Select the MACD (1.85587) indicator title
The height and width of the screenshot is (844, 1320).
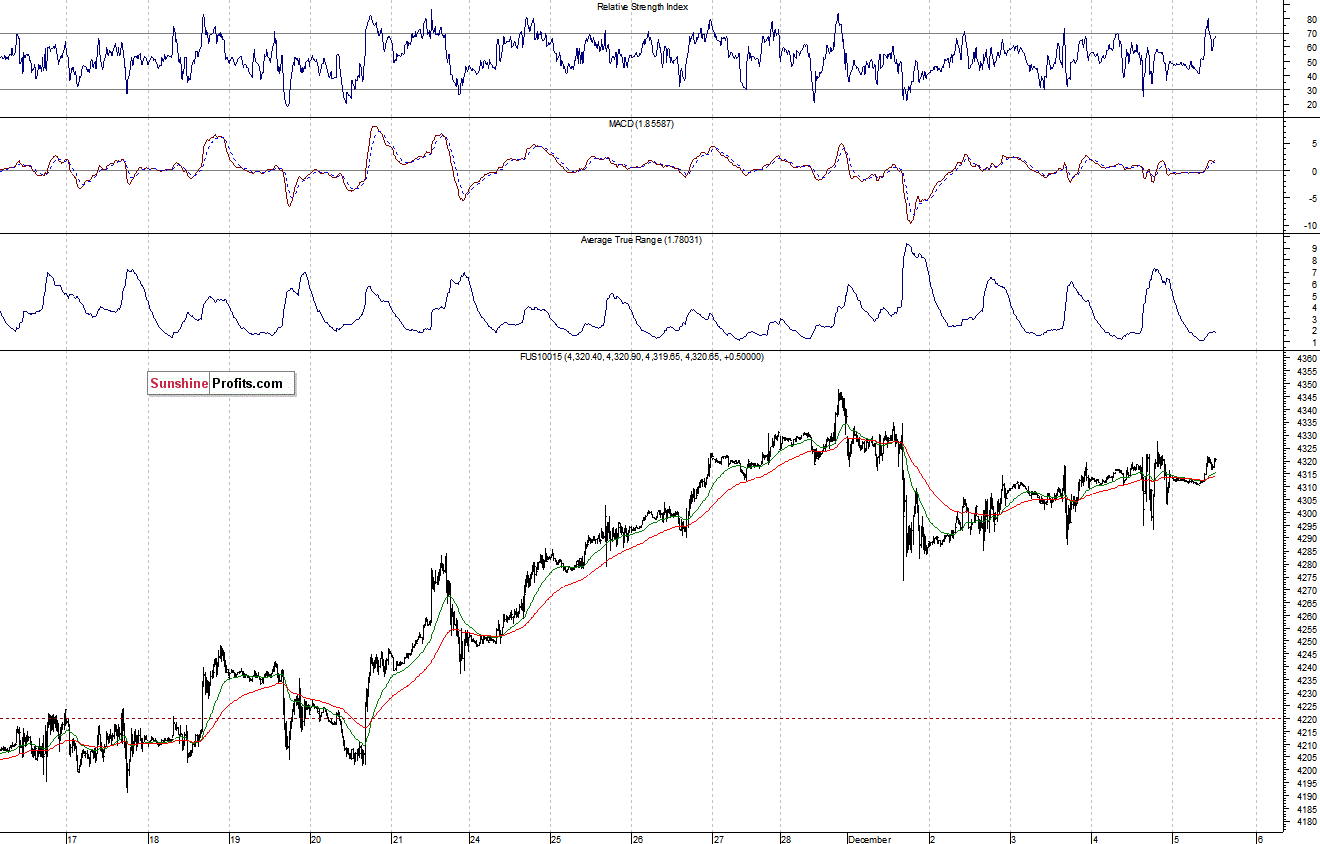click(x=643, y=123)
